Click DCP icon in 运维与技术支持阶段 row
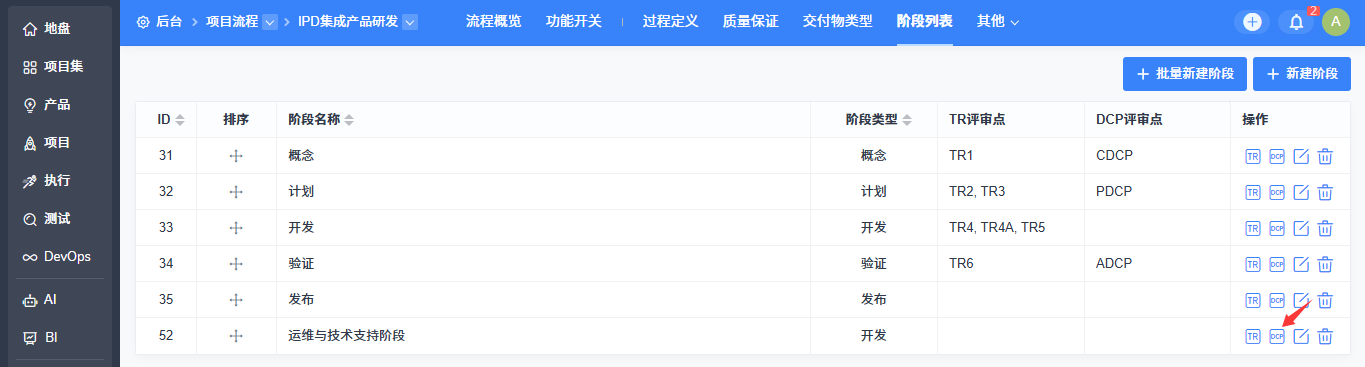This screenshot has width=1365, height=367. (1277, 336)
